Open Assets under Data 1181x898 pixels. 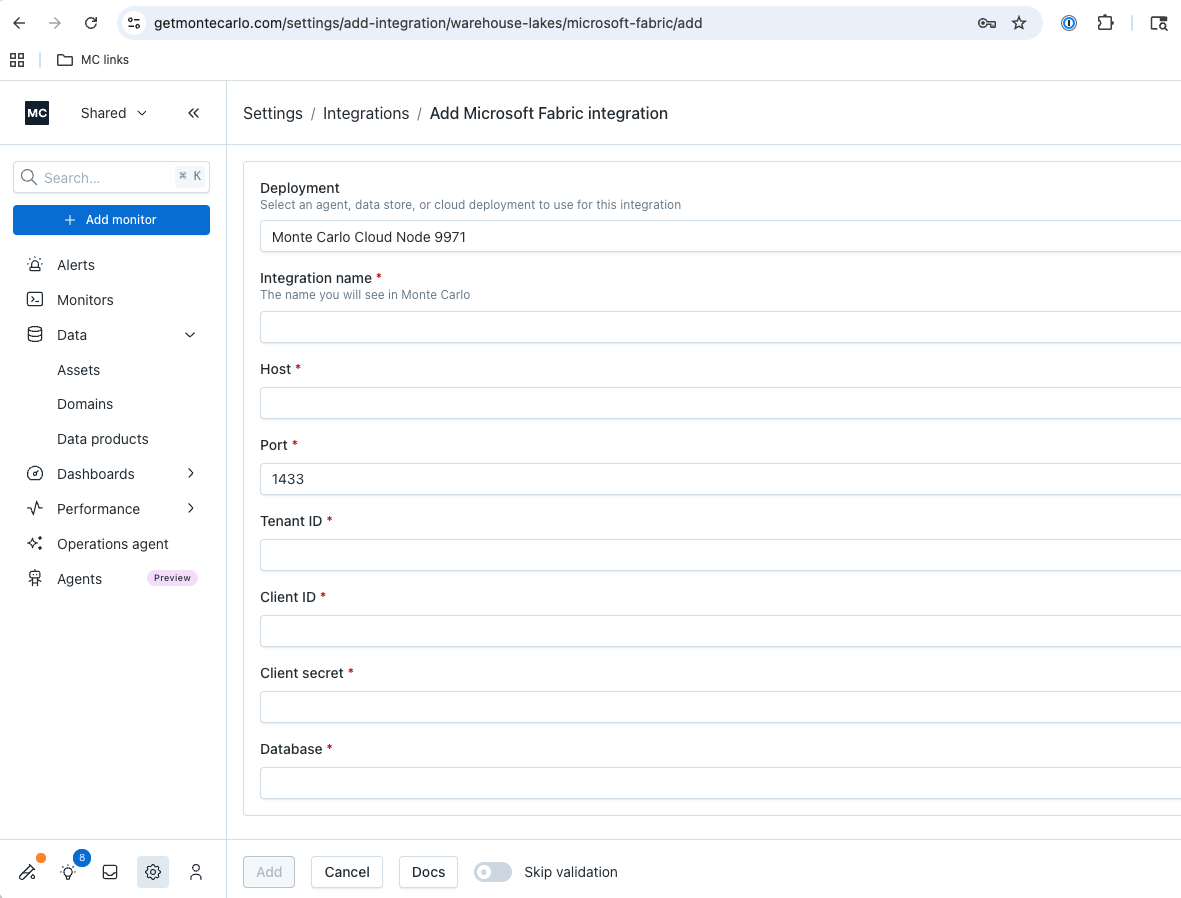pyautogui.click(x=78, y=370)
